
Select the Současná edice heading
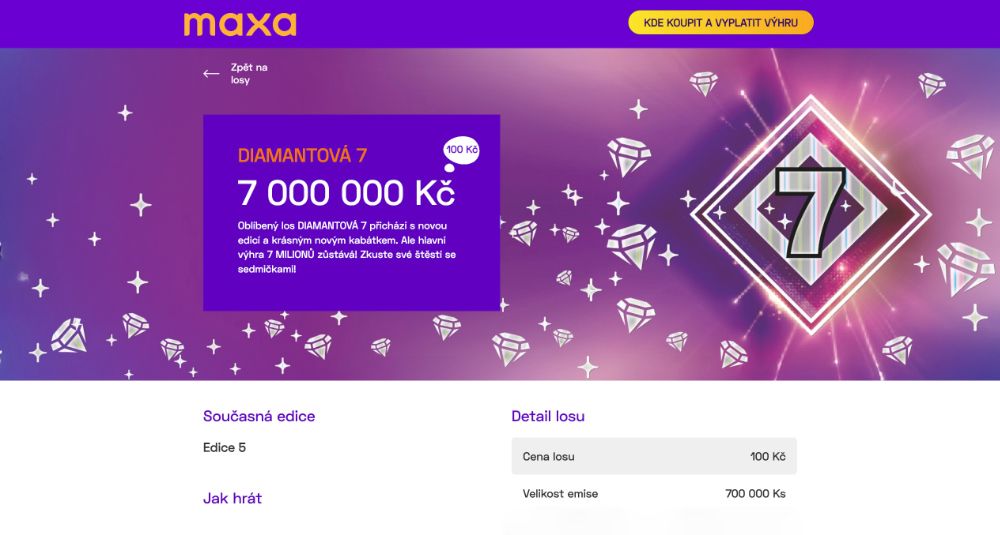[266, 416]
